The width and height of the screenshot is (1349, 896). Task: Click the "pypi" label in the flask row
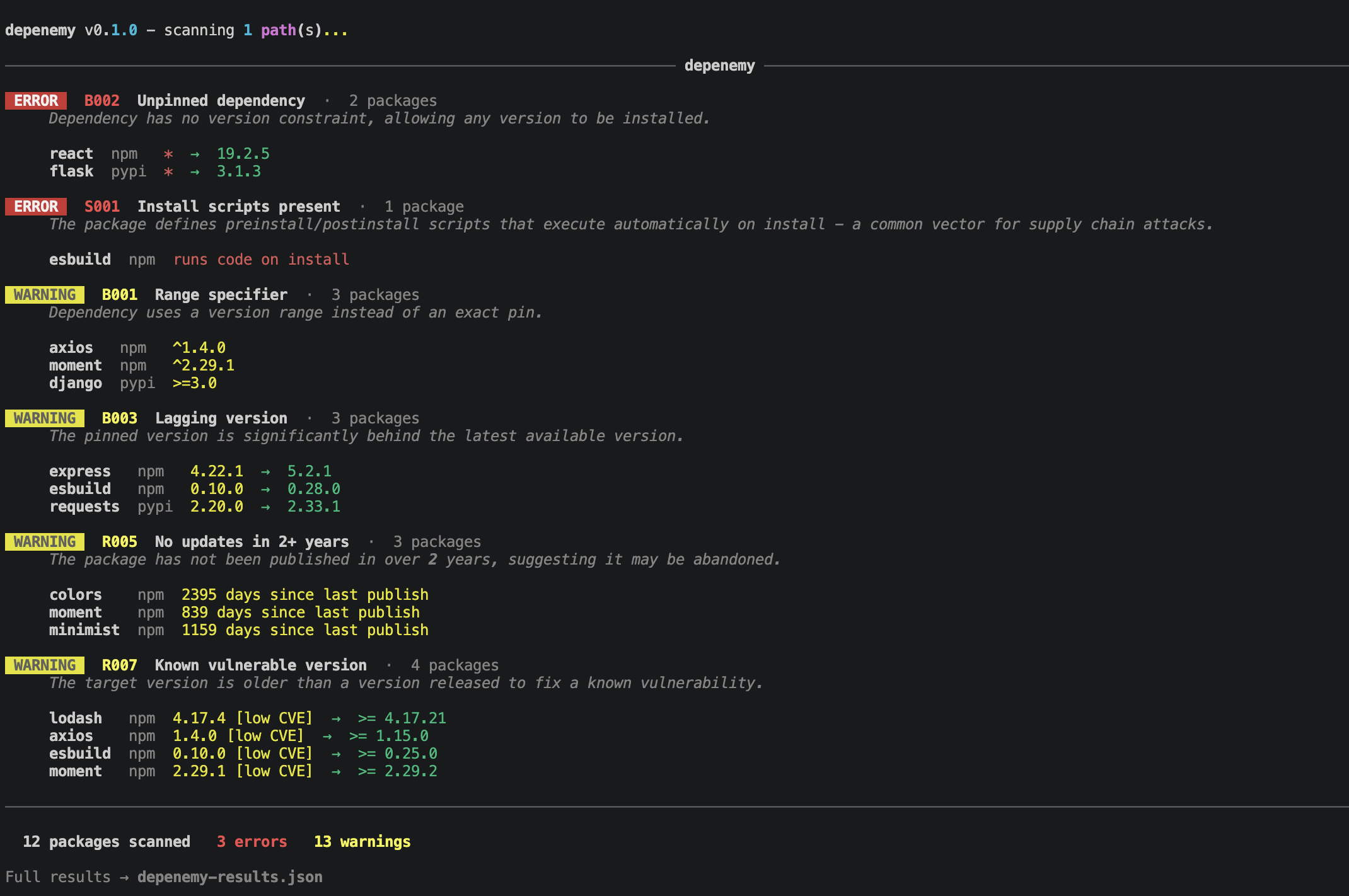129,171
